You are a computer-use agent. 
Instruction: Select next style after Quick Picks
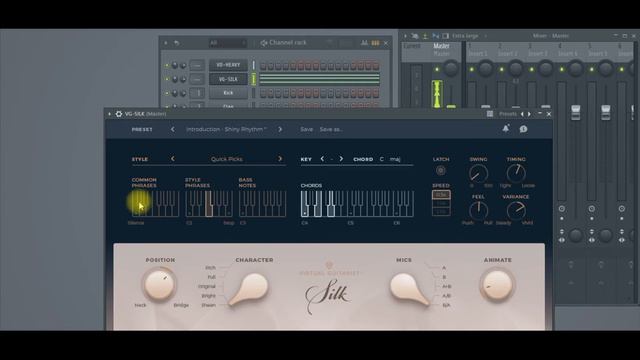[280, 159]
